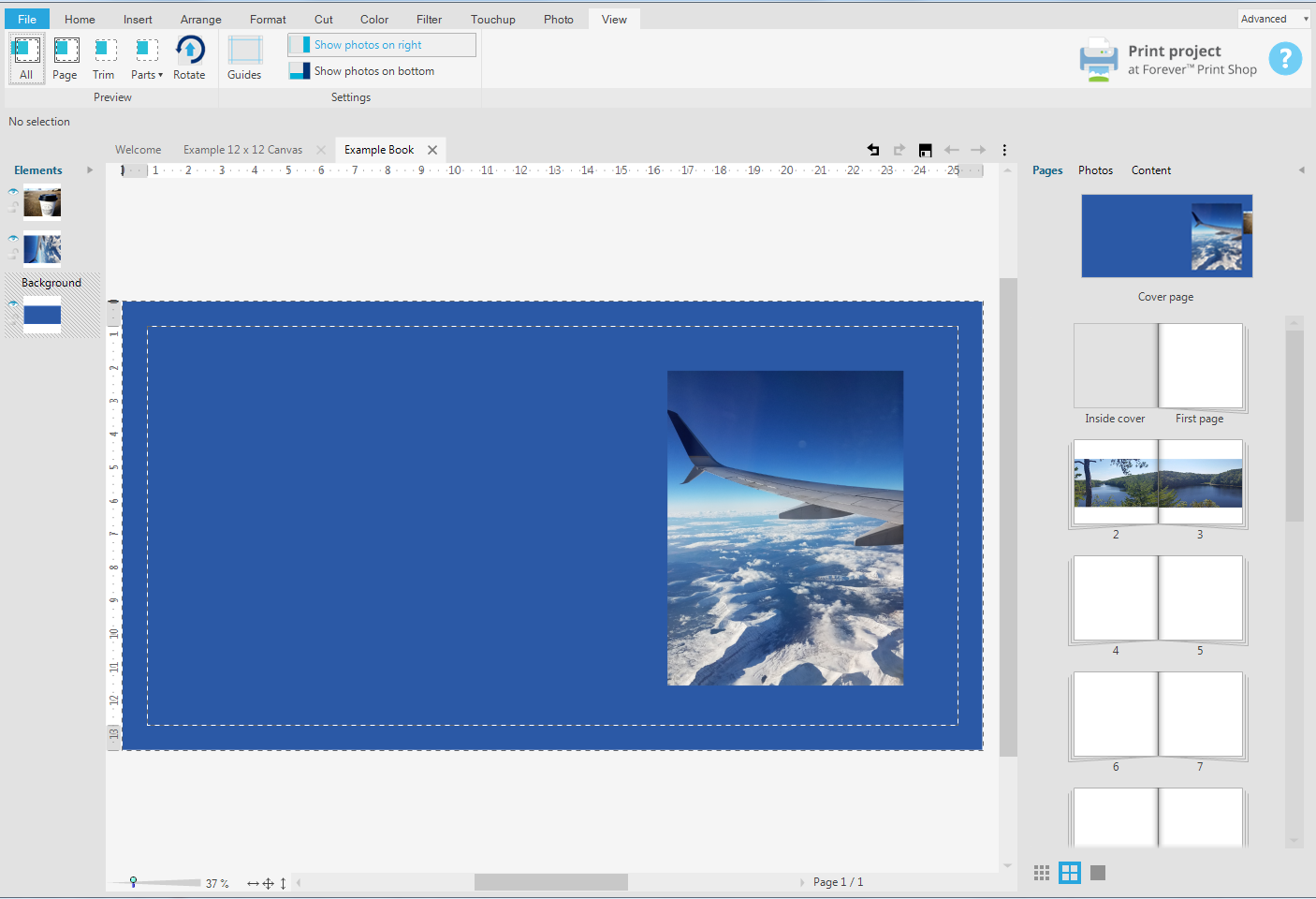Screen dimensions: 1316x899
Task: Open the blue help question mark
Action: point(1284,60)
